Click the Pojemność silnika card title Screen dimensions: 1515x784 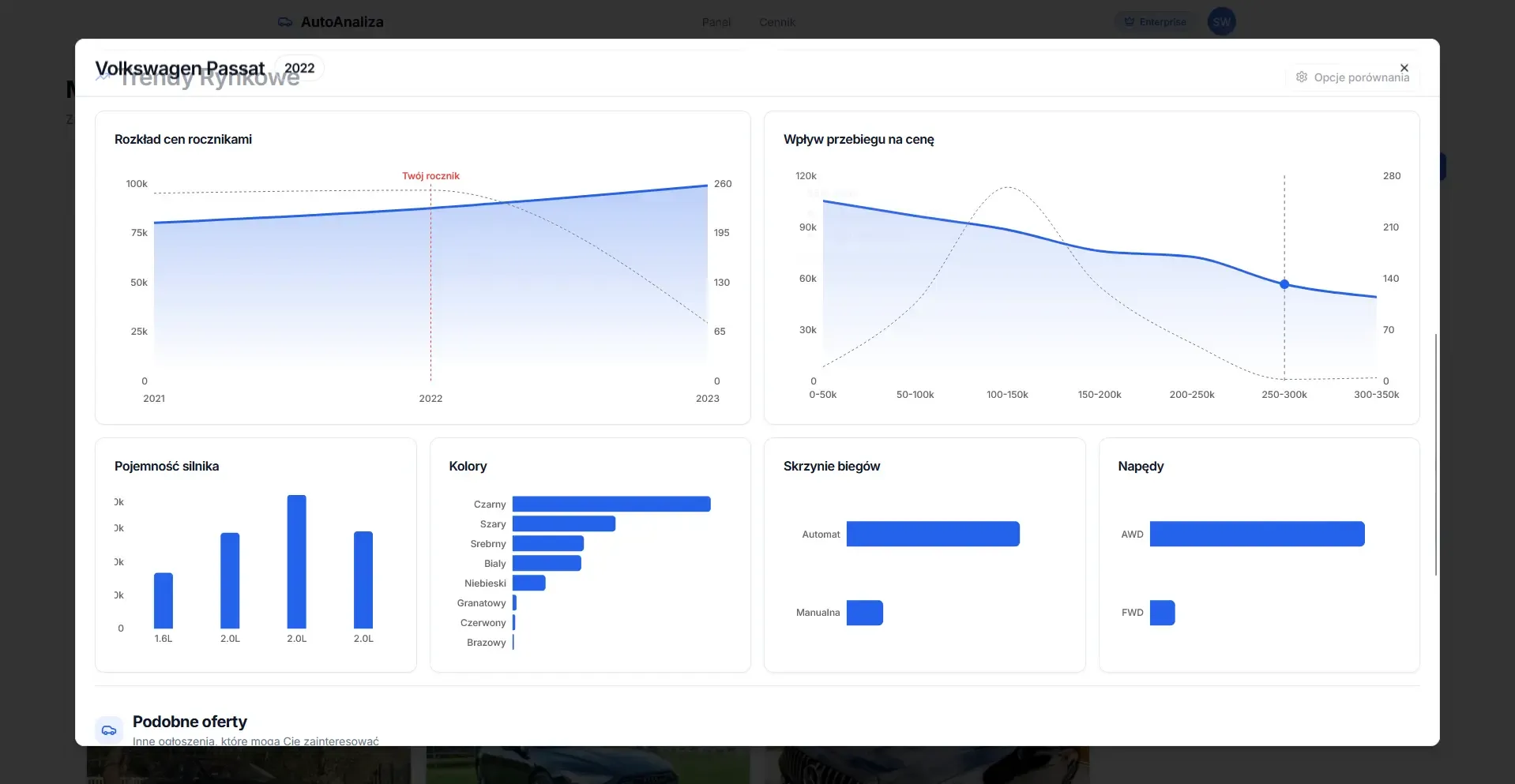click(167, 466)
